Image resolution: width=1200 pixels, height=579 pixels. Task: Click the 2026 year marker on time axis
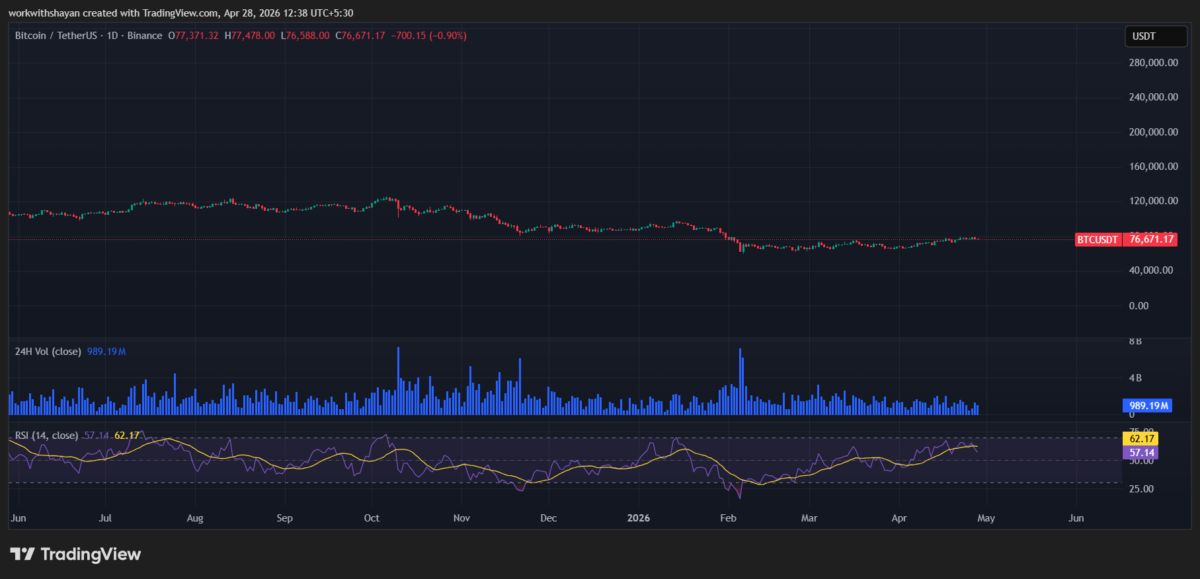pos(640,519)
